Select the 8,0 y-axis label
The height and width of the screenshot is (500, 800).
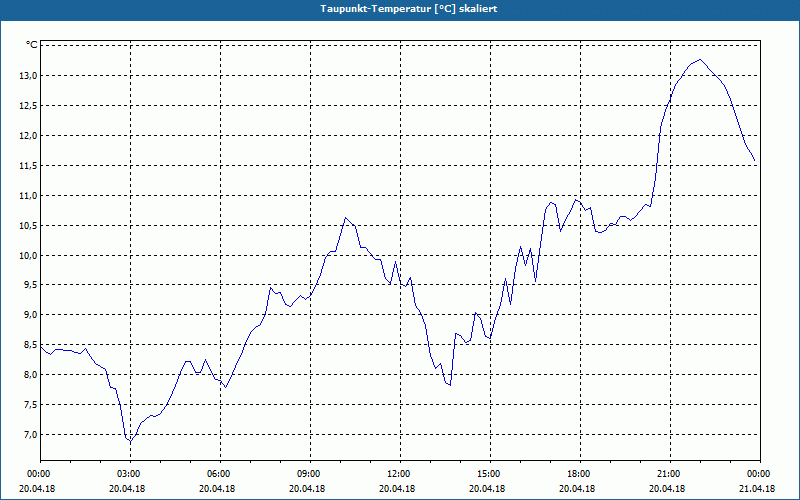[31, 374]
